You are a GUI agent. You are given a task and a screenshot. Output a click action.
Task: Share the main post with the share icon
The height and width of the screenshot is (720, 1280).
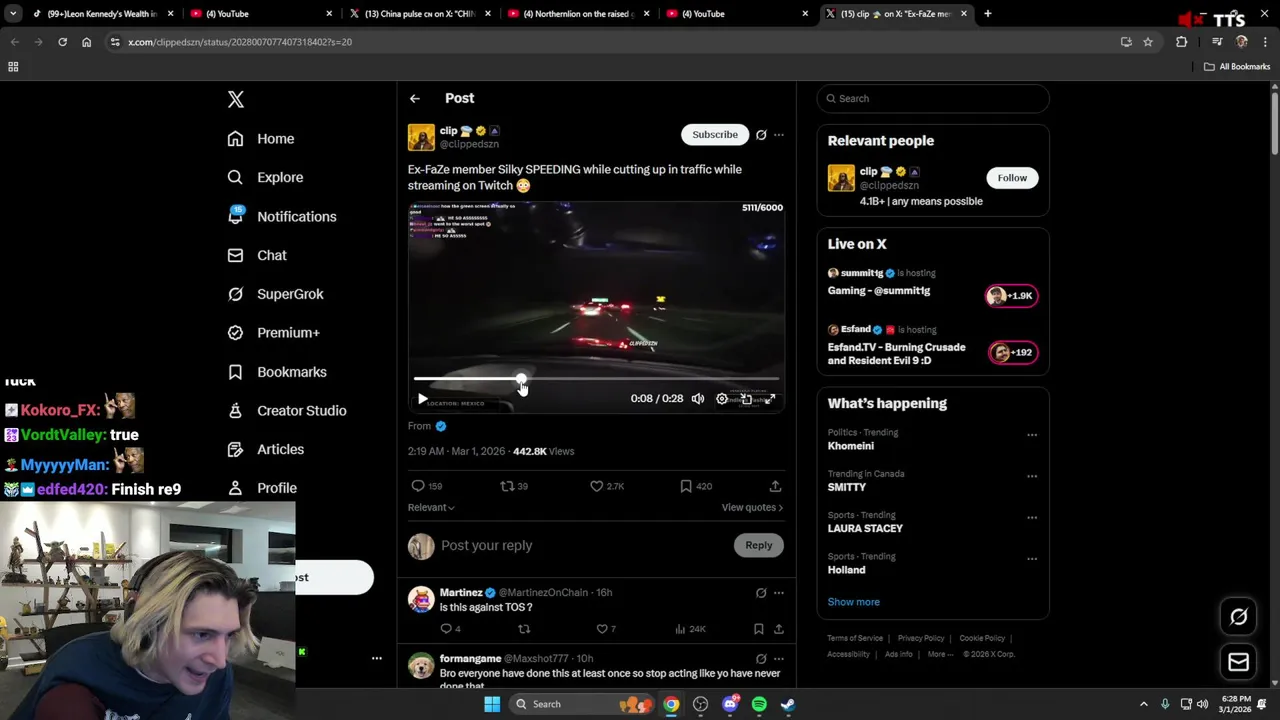pos(775,486)
